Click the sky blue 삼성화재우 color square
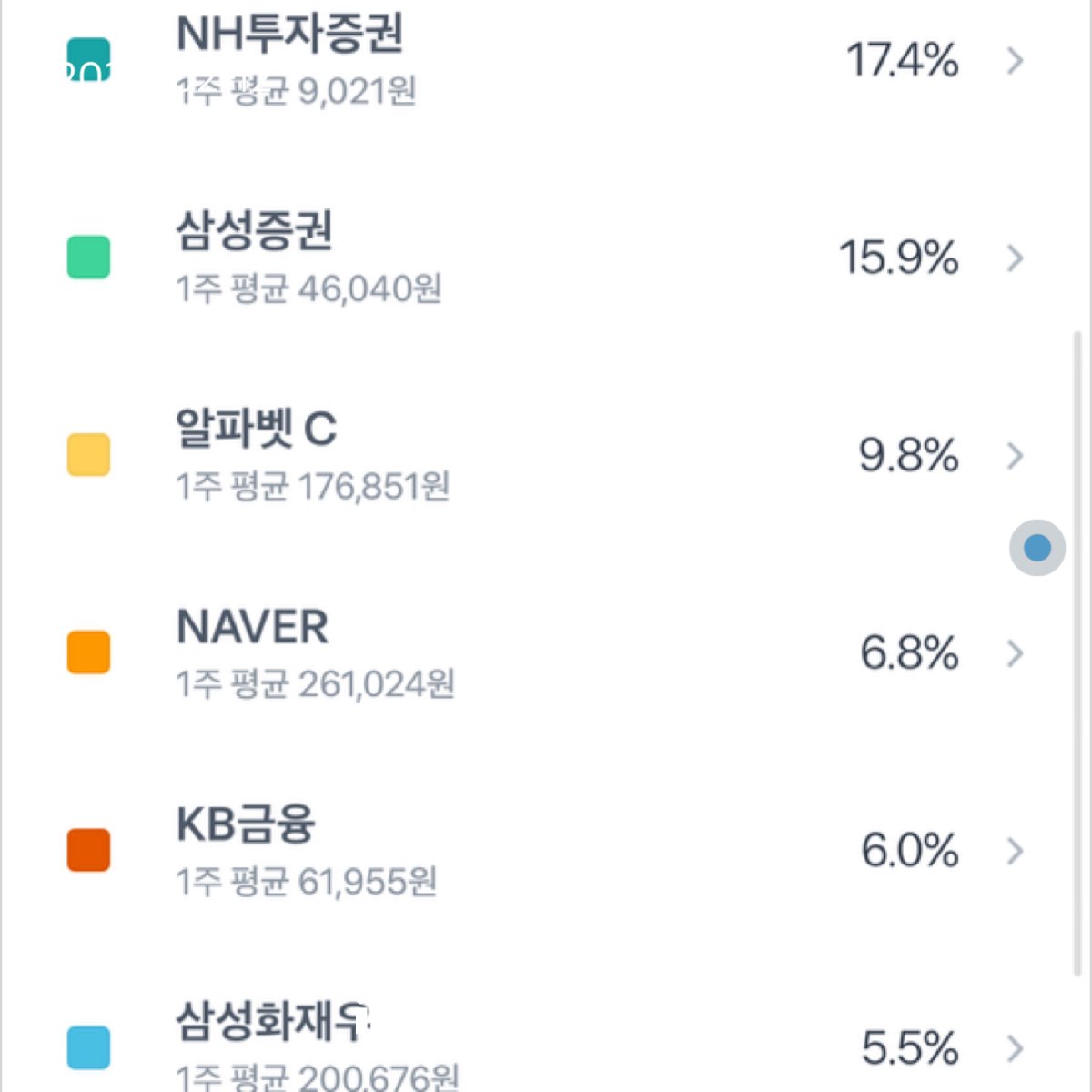 point(89,1047)
